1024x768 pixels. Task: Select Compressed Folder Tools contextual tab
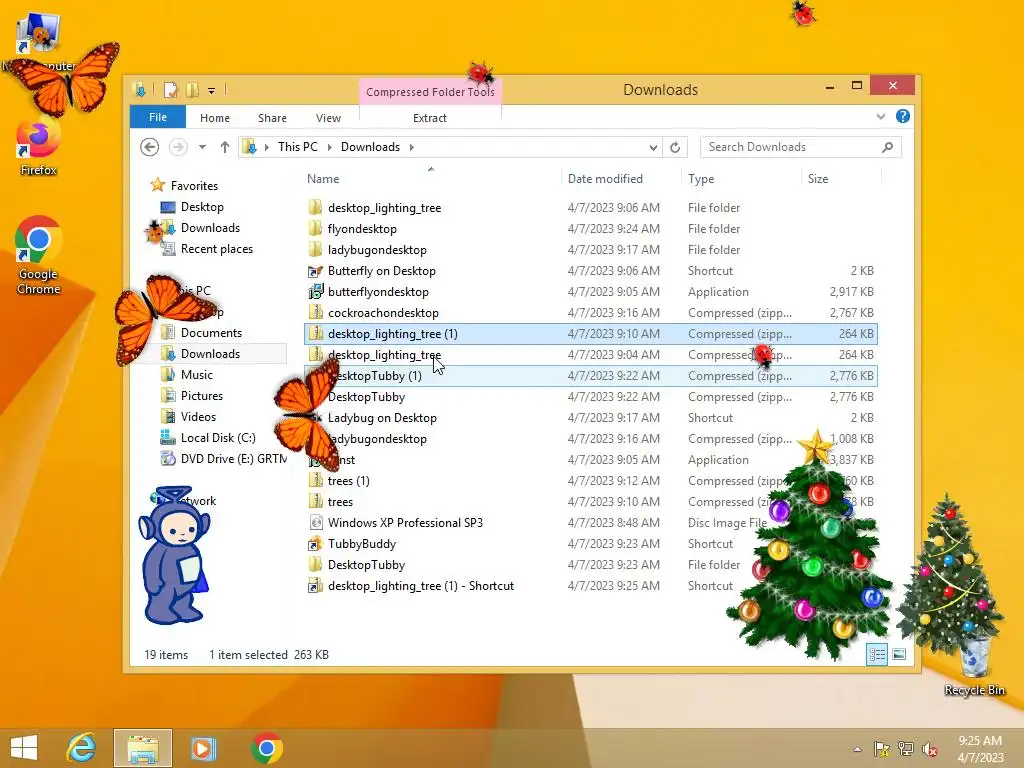pos(430,92)
